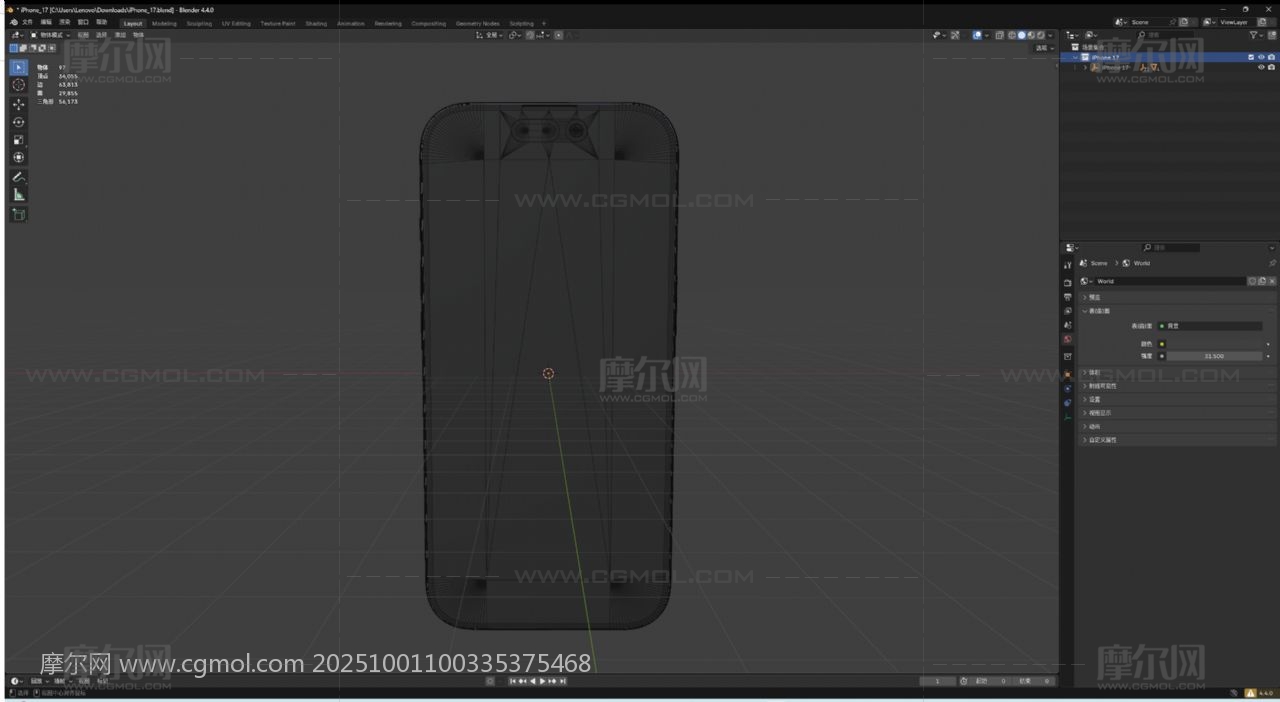Select the Add Cube tool

(x=18, y=214)
